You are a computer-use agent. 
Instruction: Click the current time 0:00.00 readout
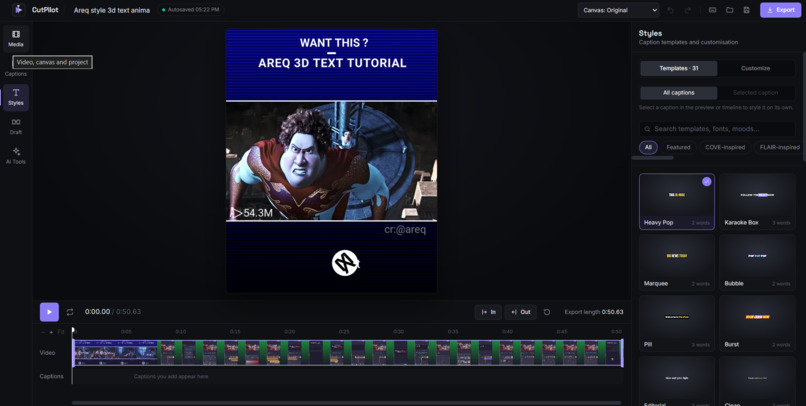pos(98,312)
